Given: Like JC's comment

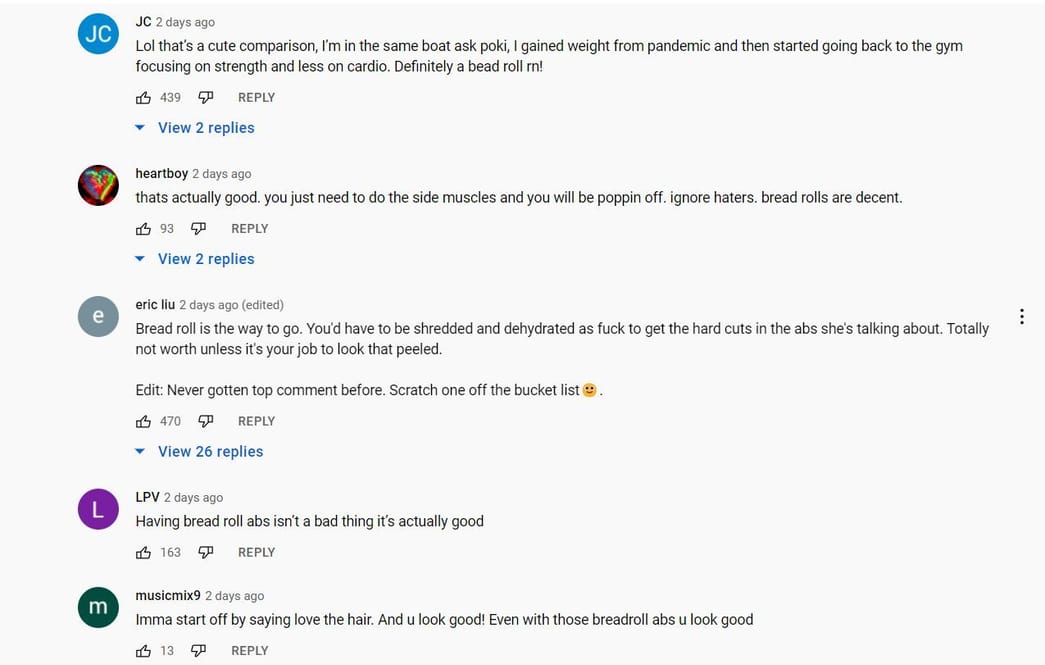Looking at the screenshot, I should pos(143,97).
